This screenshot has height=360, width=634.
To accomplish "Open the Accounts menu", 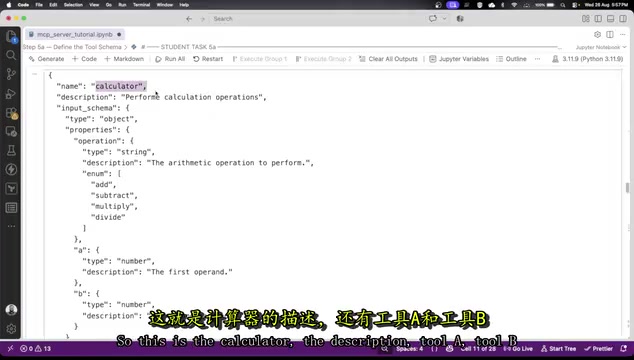I will (11, 310).
